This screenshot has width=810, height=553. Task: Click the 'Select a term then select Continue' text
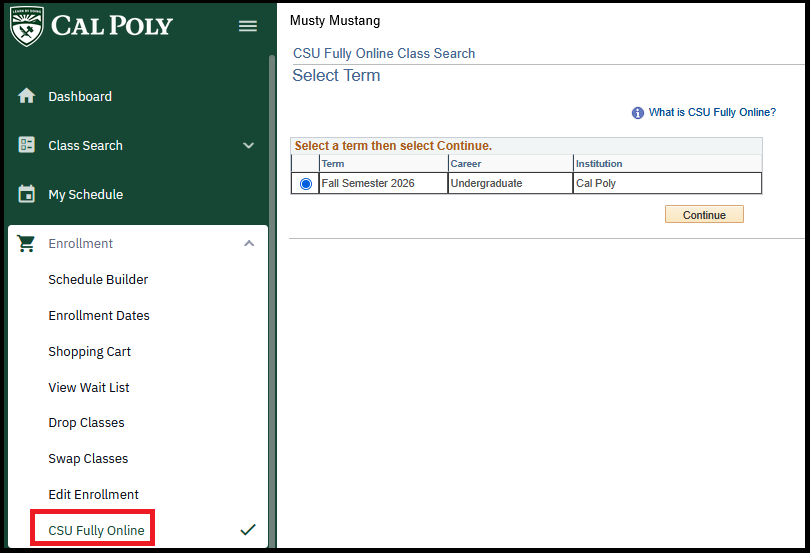click(x=393, y=146)
